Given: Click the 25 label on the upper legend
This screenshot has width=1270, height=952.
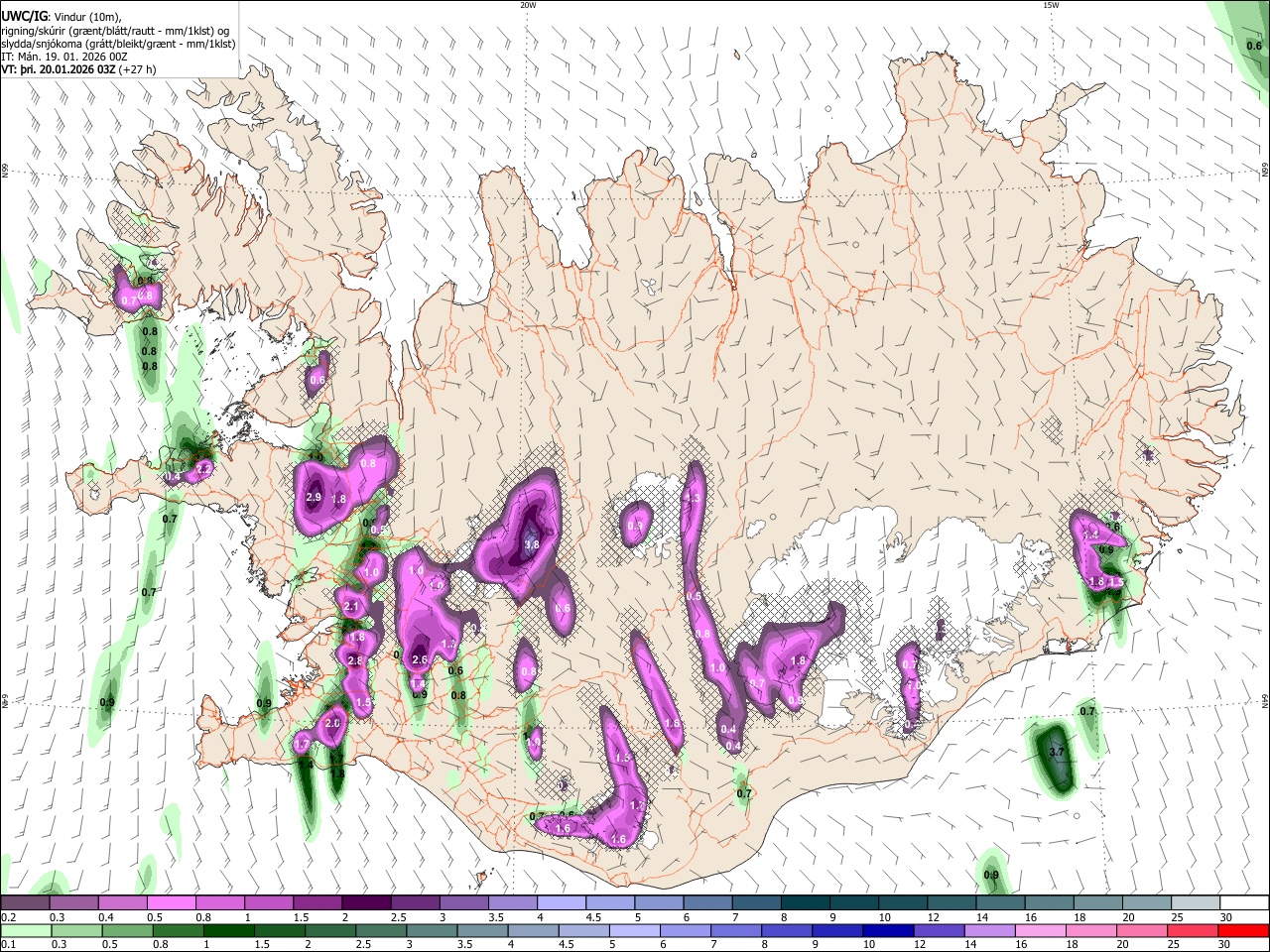Looking at the screenshot, I should coord(1176,917).
